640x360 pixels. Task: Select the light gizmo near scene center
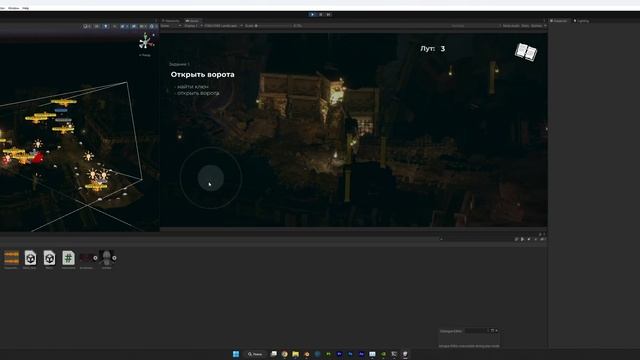click(88, 156)
